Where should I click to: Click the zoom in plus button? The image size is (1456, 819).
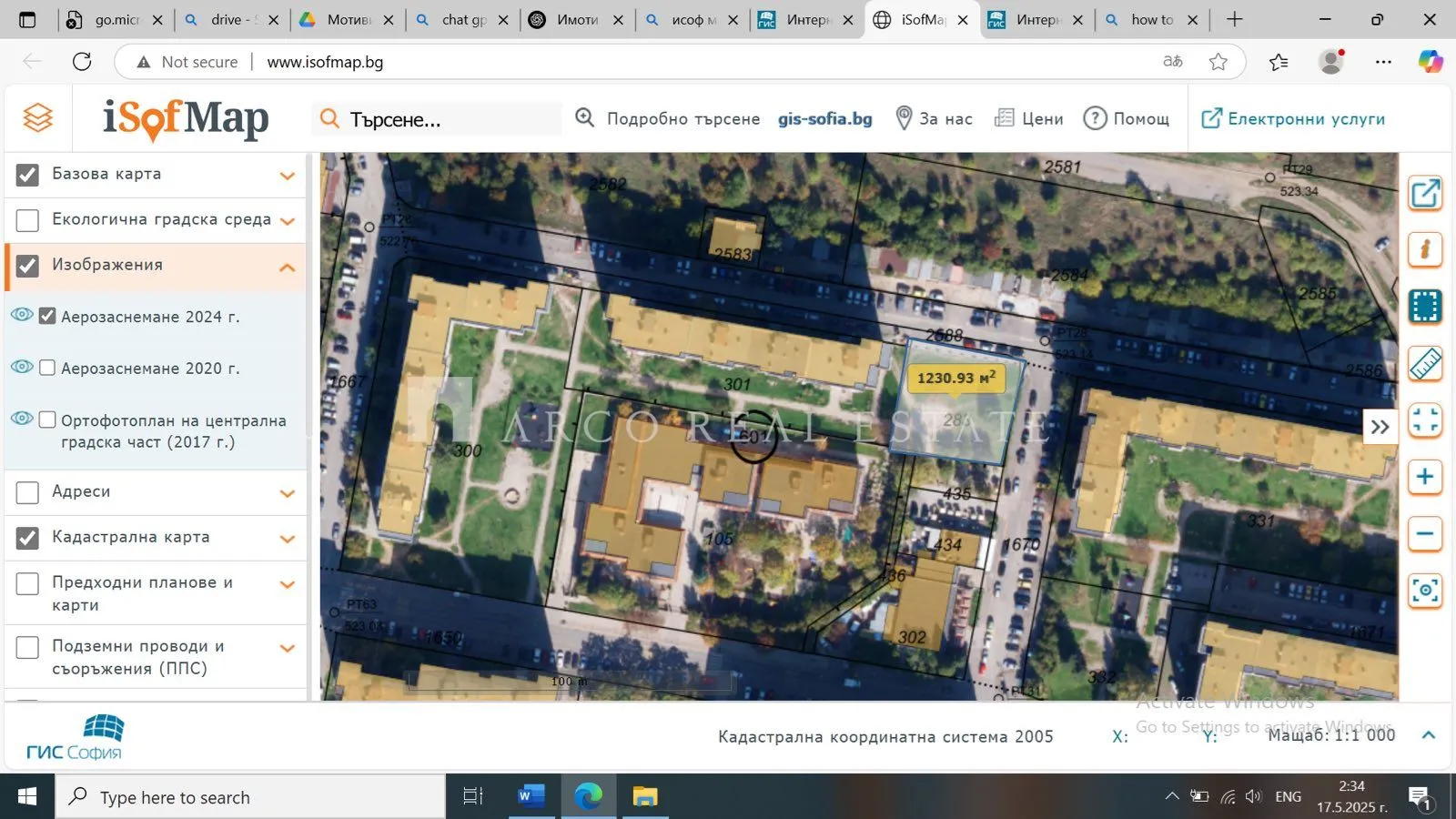point(1425,477)
